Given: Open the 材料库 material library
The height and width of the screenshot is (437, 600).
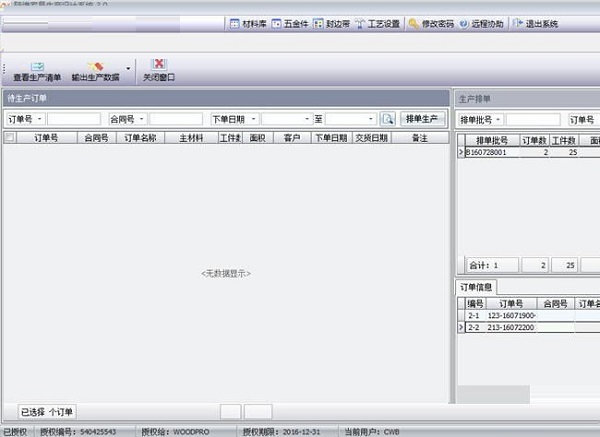Looking at the screenshot, I should (x=248, y=24).
